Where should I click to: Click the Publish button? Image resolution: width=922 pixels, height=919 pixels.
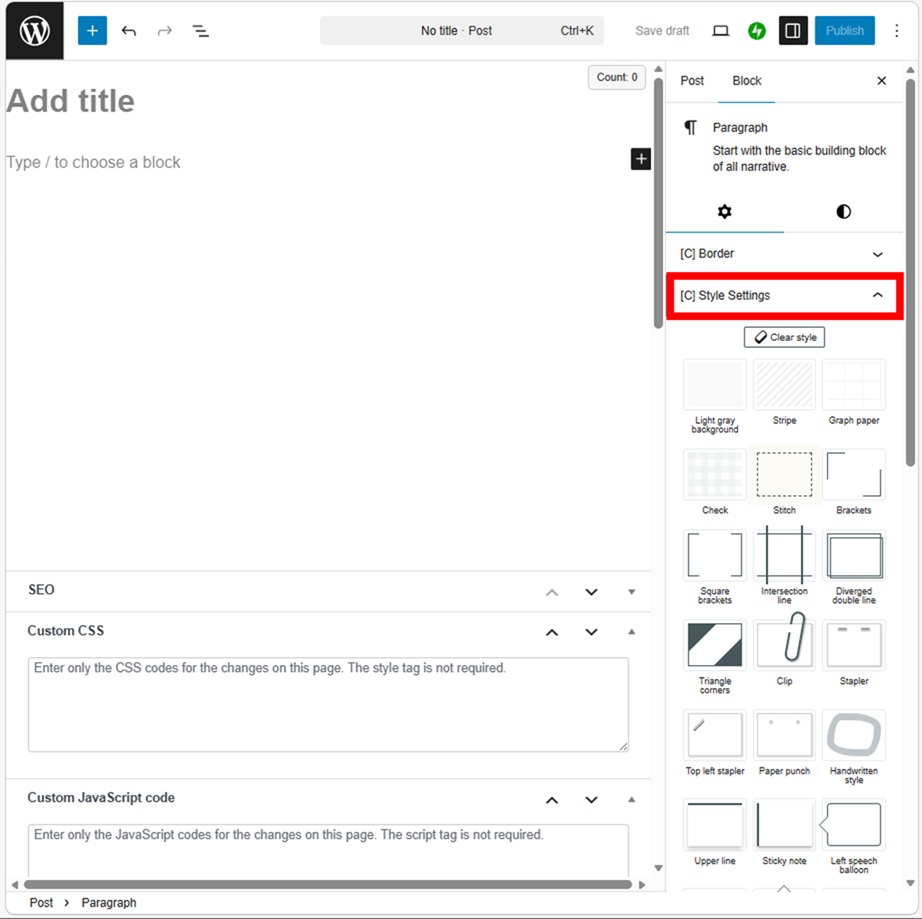point(844,31)
